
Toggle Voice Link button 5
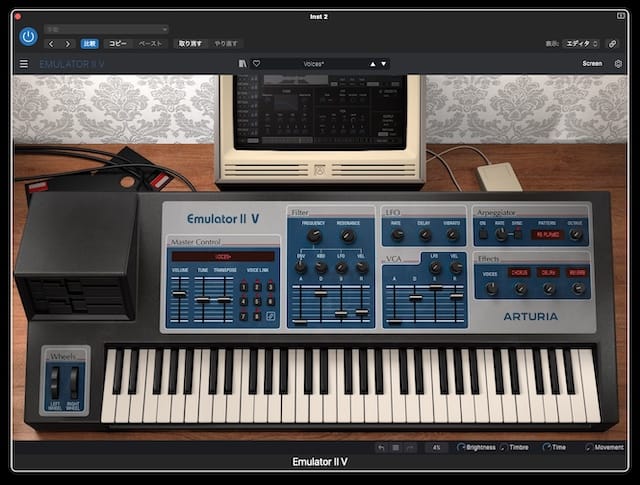[257, 302]
